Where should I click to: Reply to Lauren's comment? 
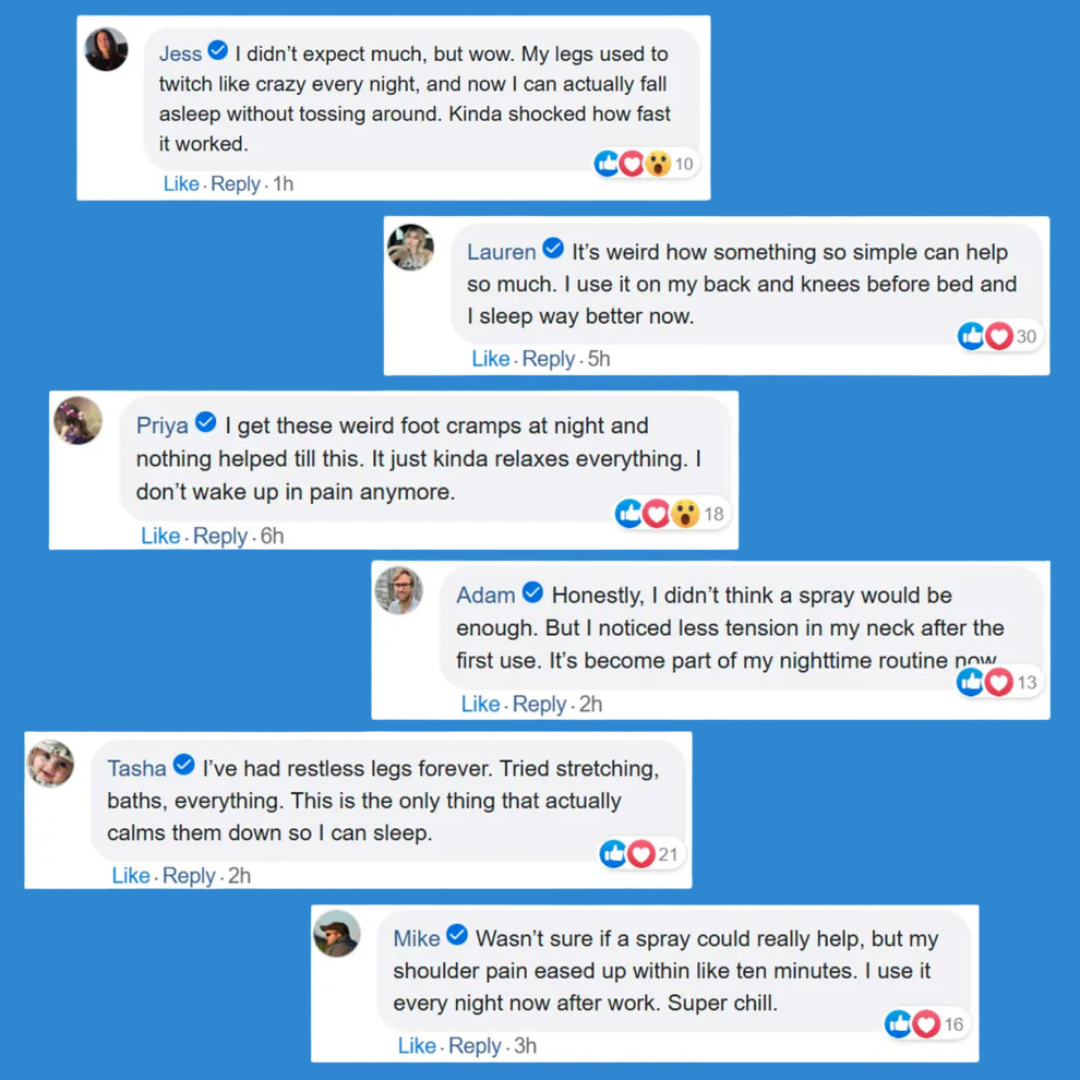(548, 359)
